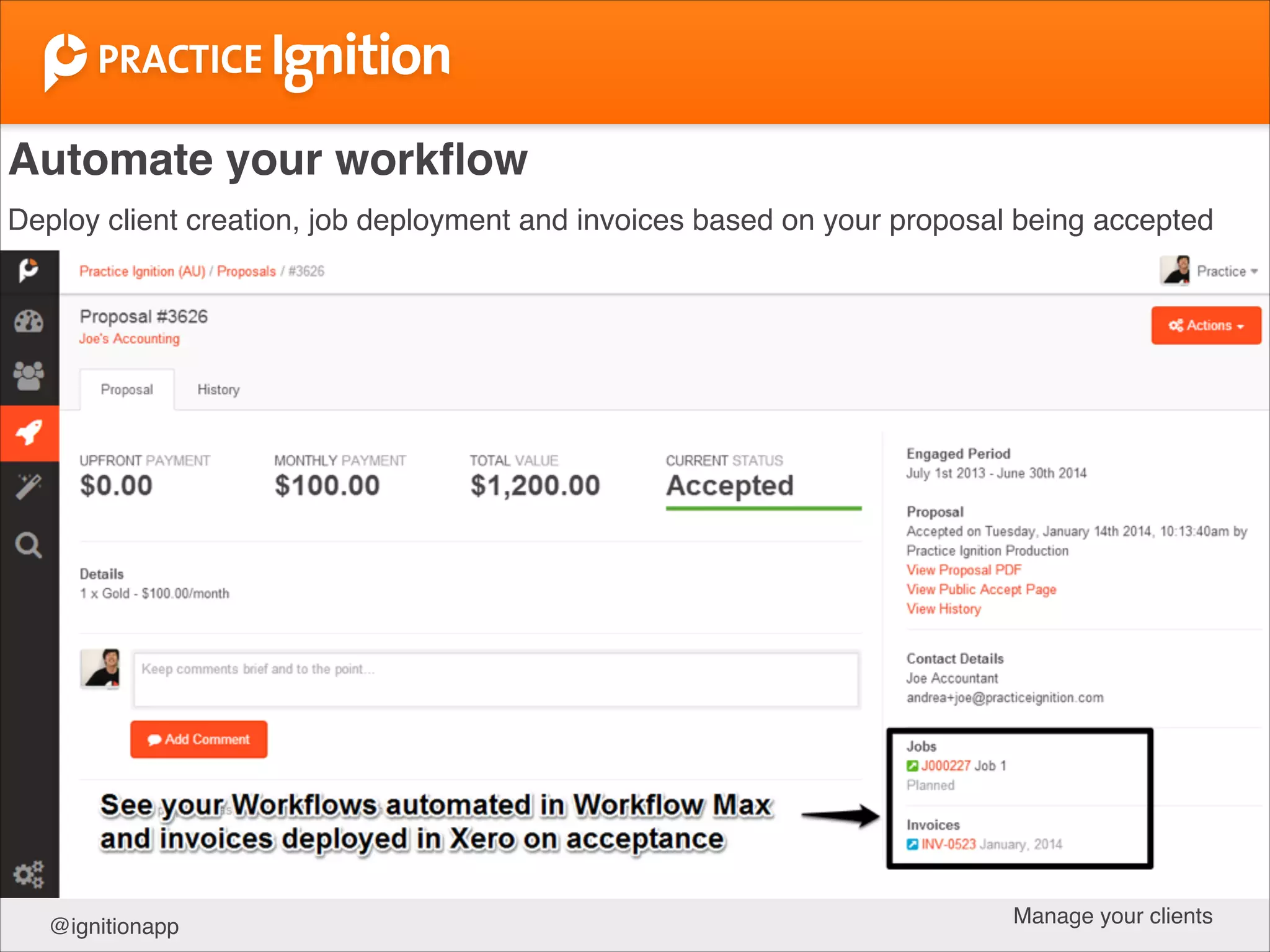Image resolution: width=1270 pixels, height=952 pixels.
Task: Click the blue Xero invoice icon
Action: (x=912, y=844)
